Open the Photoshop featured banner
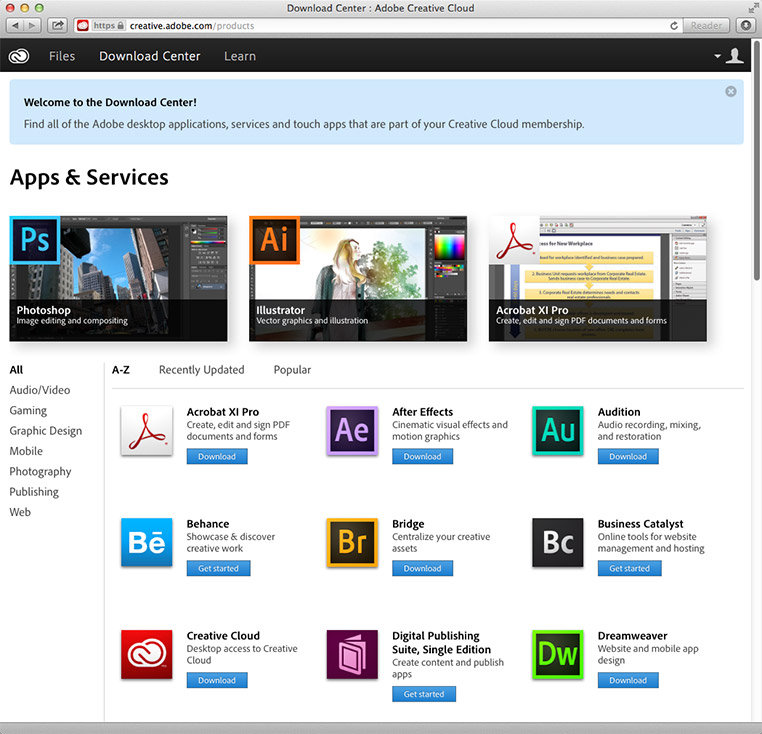 tap(119, 279)
